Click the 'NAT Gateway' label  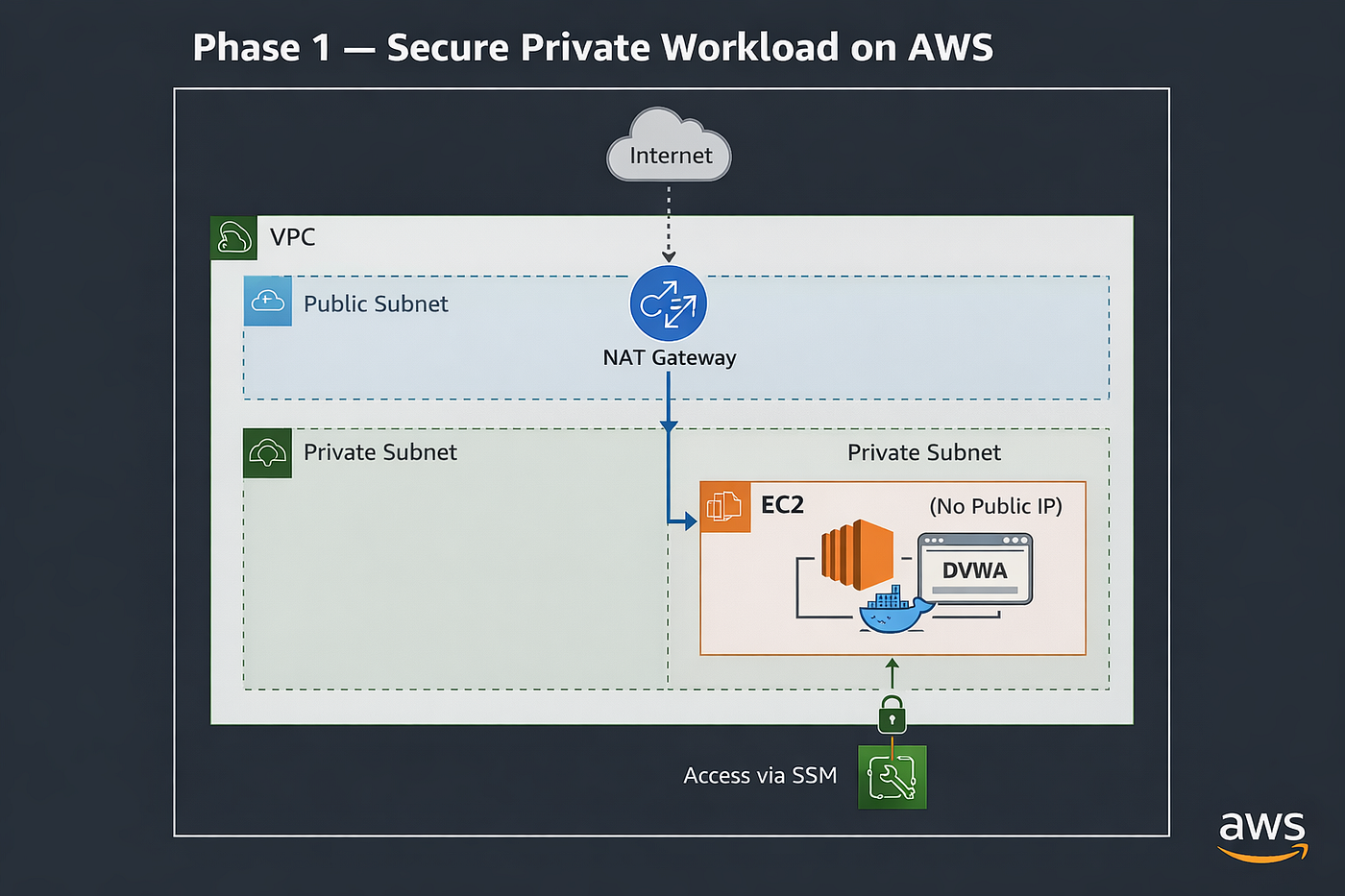point(670,357)
